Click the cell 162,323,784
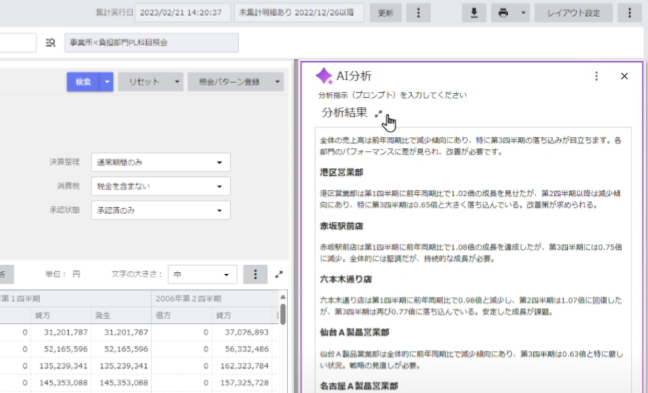This screenshot has width=648, height=393. pos(245,366)
